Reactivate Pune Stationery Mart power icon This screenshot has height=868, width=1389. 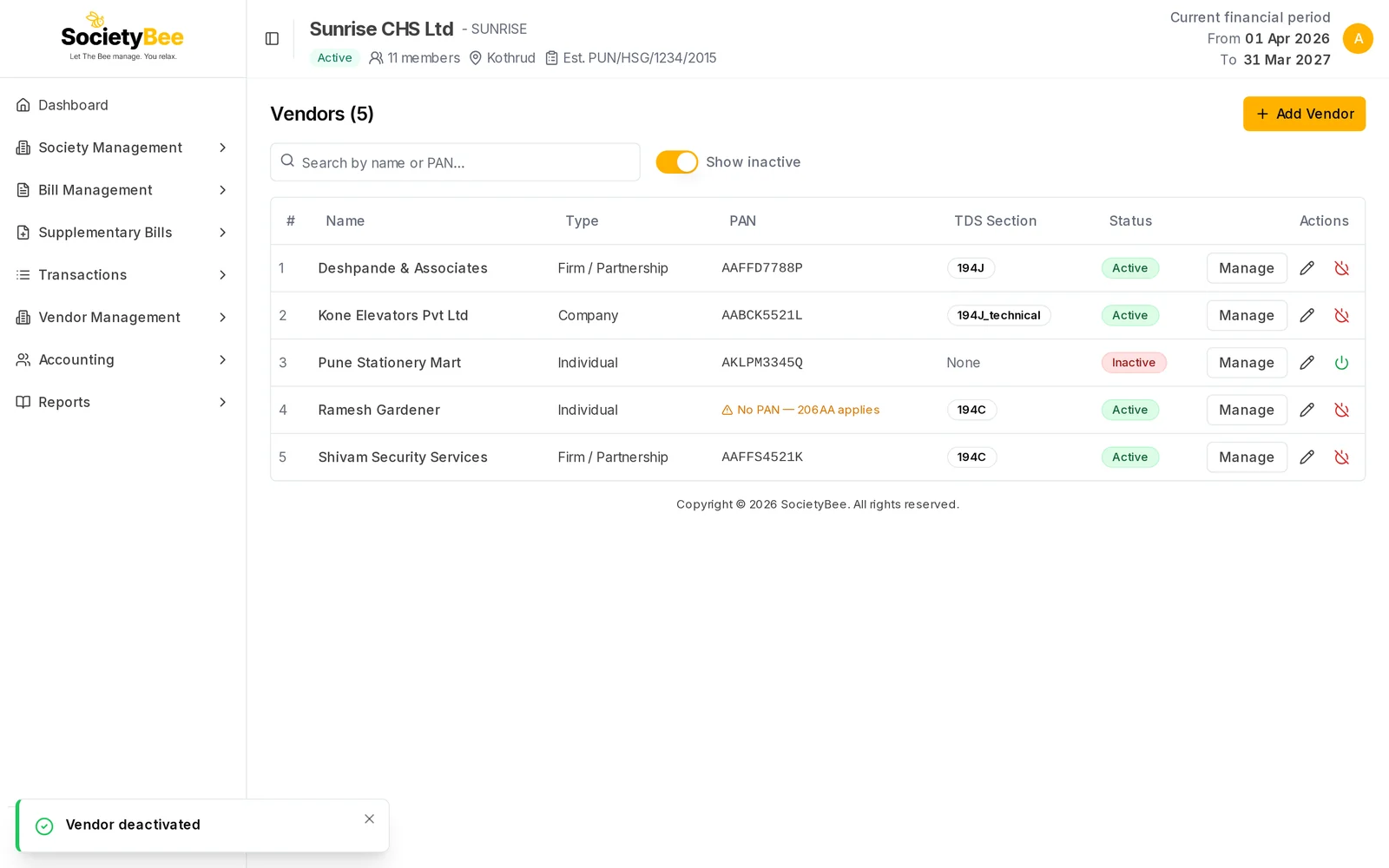(1341, 363)
